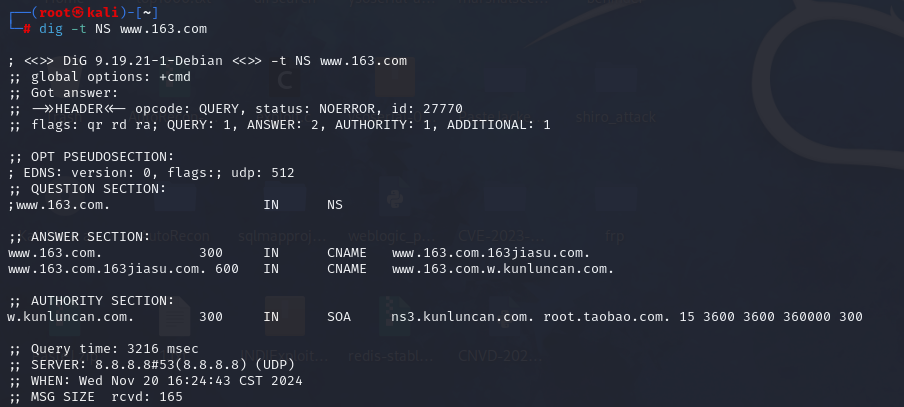
Task: Click the AUTHORITY SECTION heading
Action: coord(92,301)
